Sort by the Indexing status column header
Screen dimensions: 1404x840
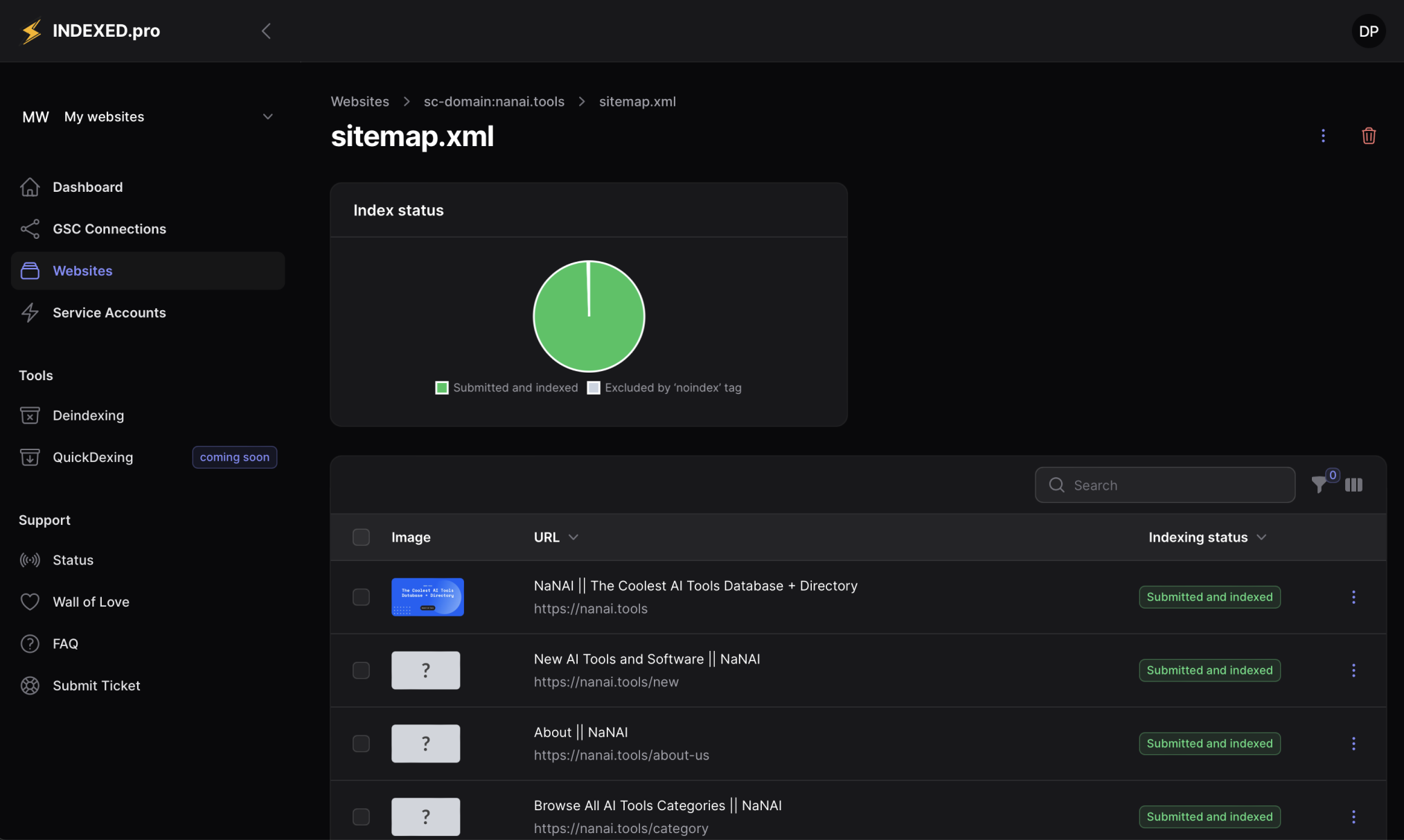tap(1207, 537)
